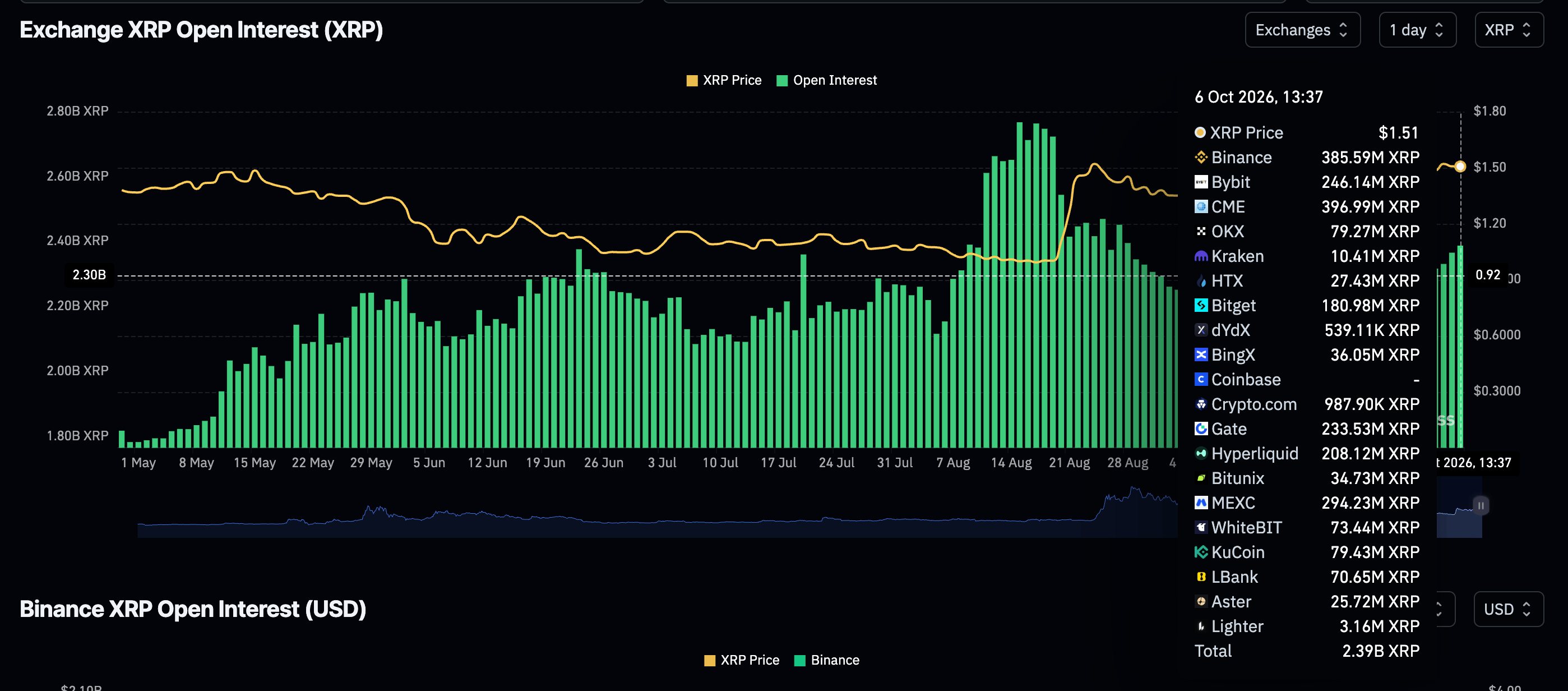Click the Hyperliquid logo icon
Screen dimensions: 1568x691
pyautogui.click(x=1200, y=454)
